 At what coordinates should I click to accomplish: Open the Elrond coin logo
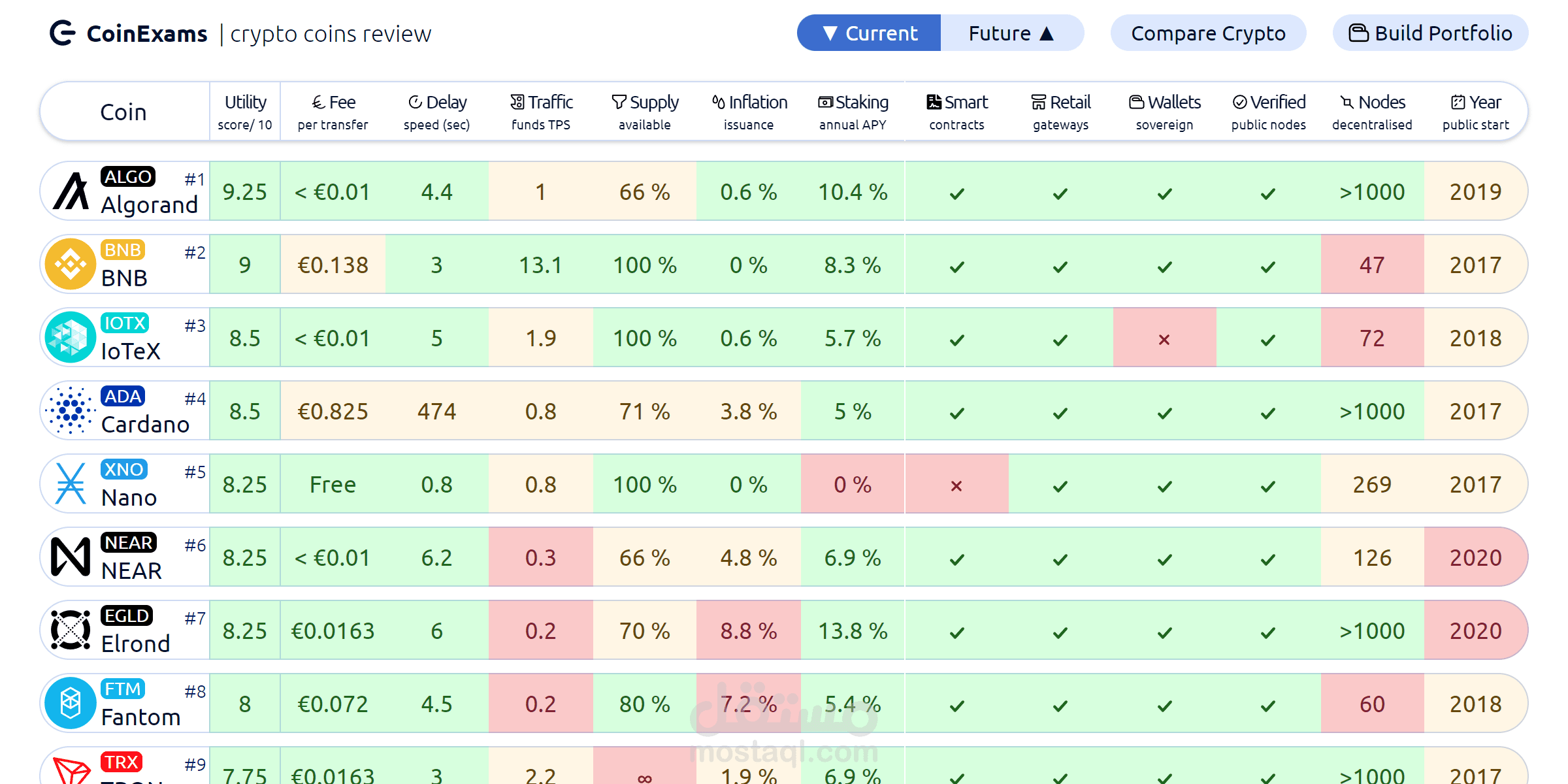click(71, 630)
